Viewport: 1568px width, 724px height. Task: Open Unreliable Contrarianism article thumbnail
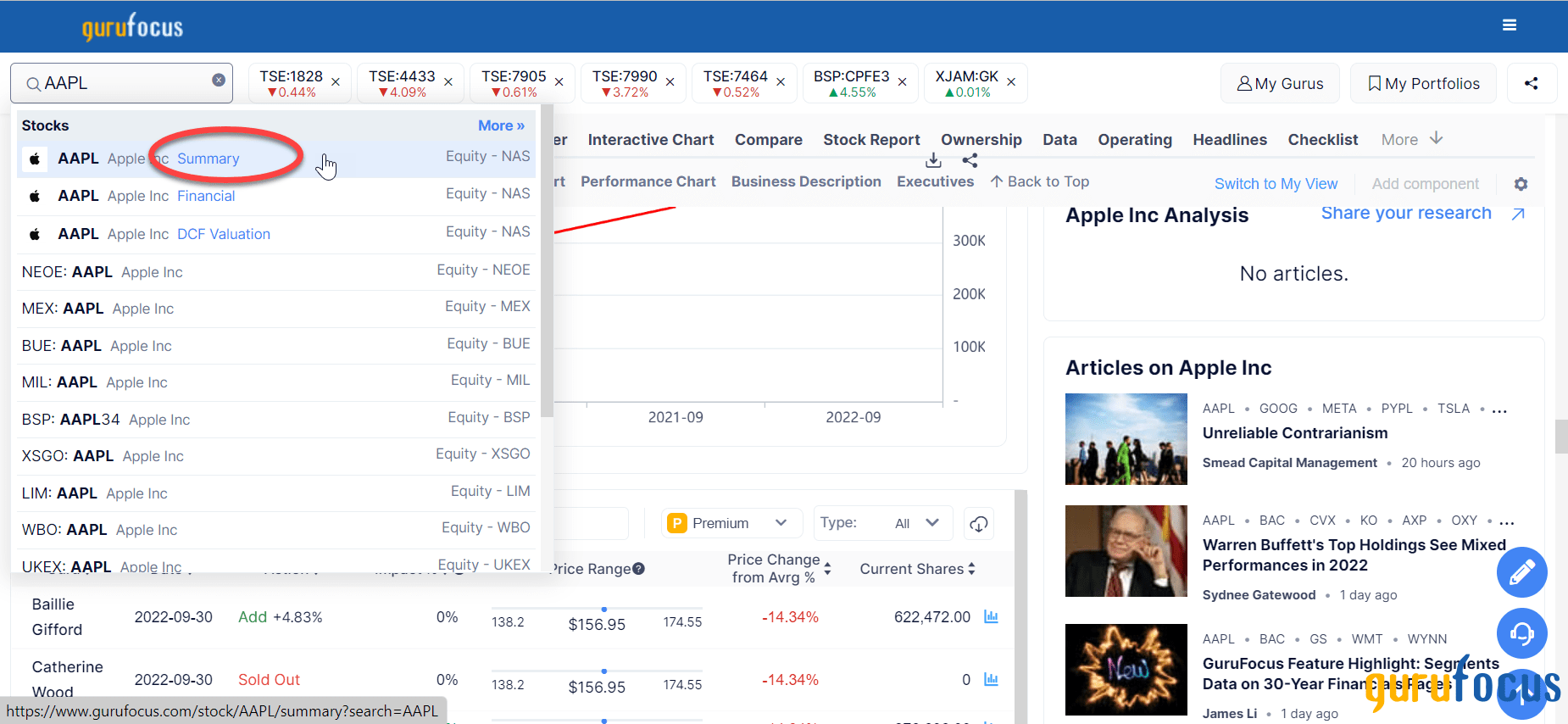click(1126, 439)
